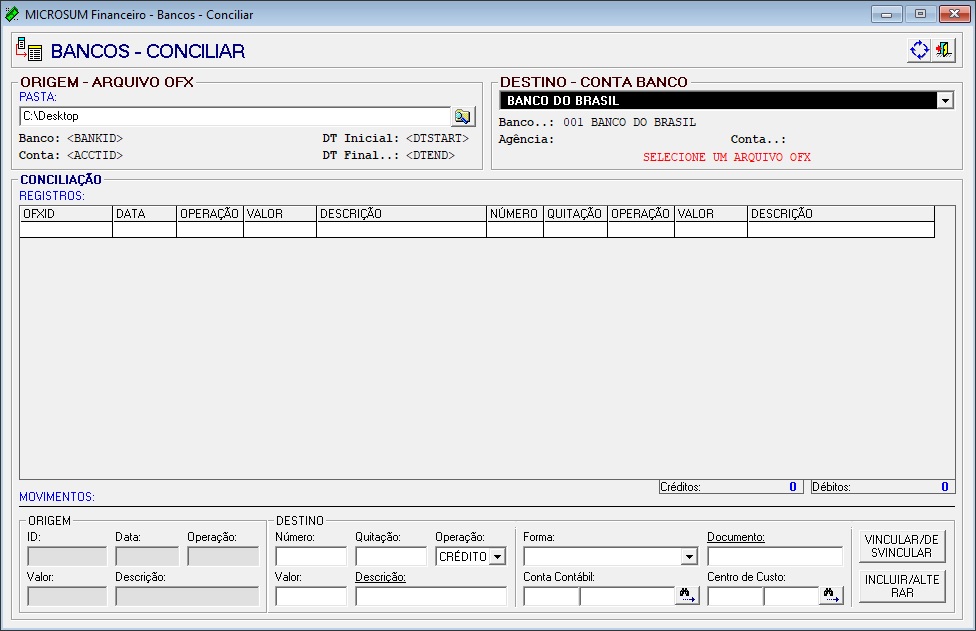The image size is (976, 631).
Task: Minimize the MICROSUM Financeiro window
Action: 886,14
